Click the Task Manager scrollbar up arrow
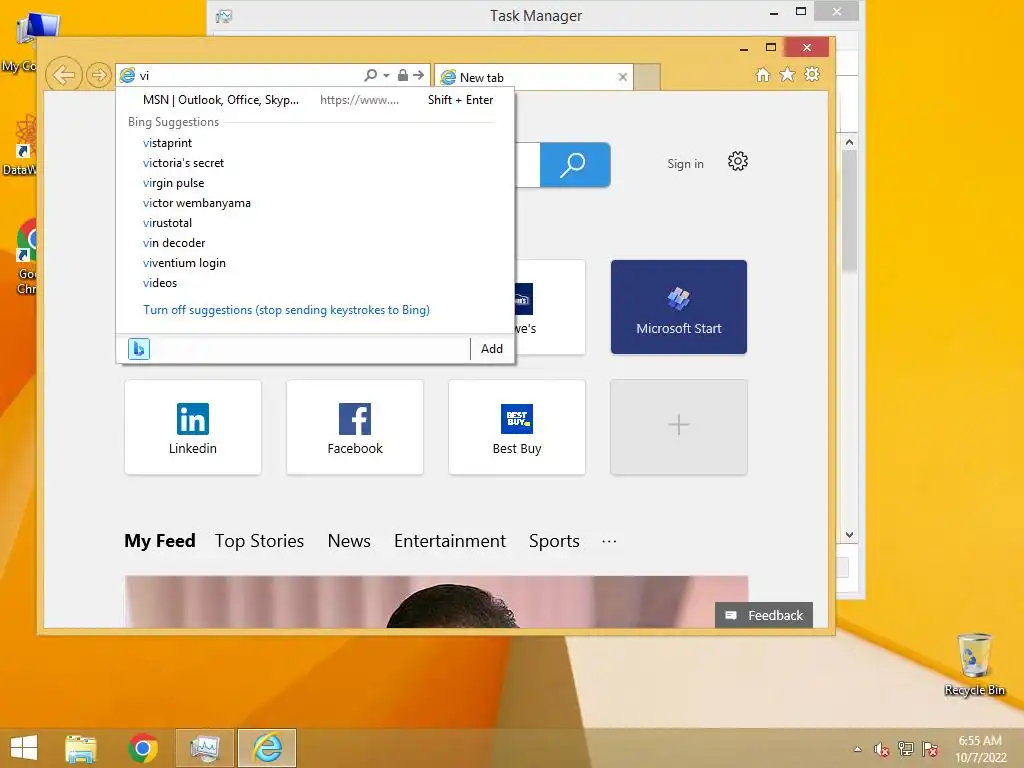Screen dimensions: 1024x768 click(849, 142)
